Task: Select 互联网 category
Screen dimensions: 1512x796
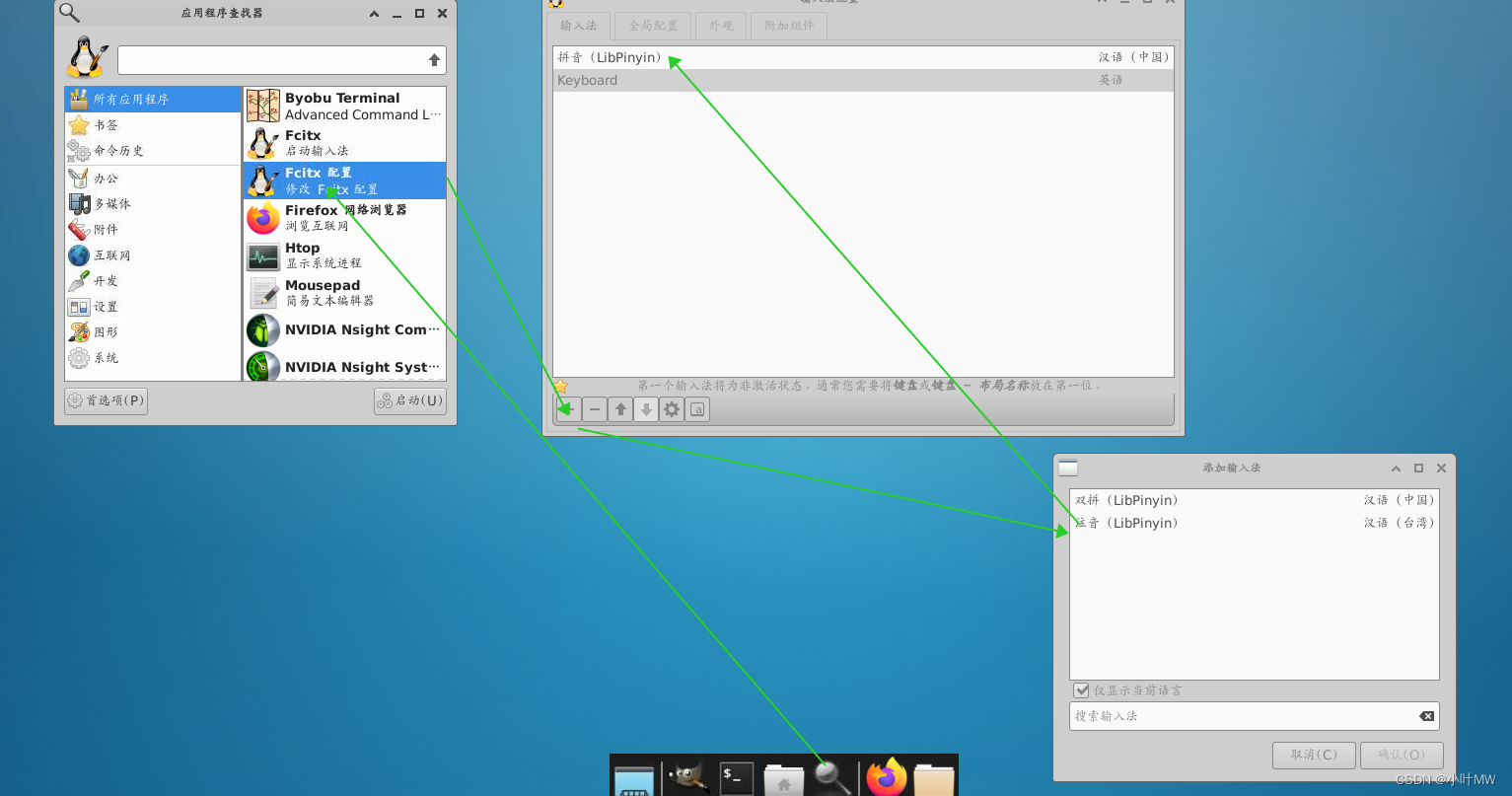Action: coord(153,255)
